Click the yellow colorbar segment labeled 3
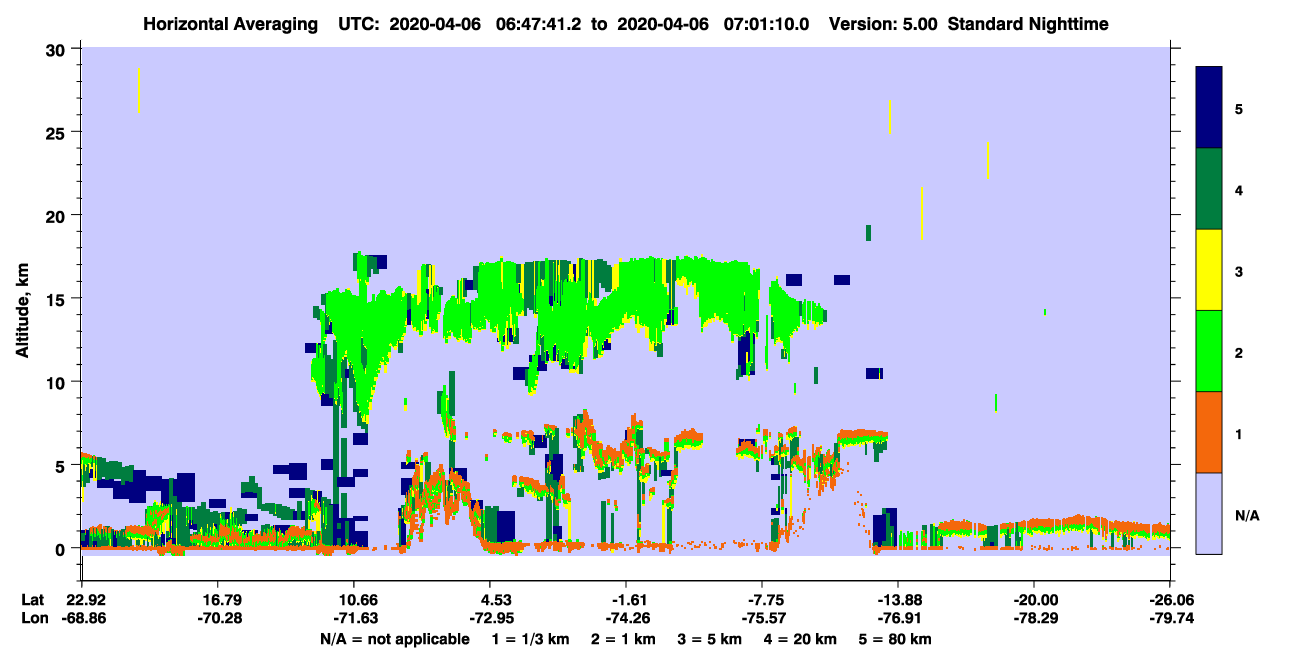 [1209, 270]
